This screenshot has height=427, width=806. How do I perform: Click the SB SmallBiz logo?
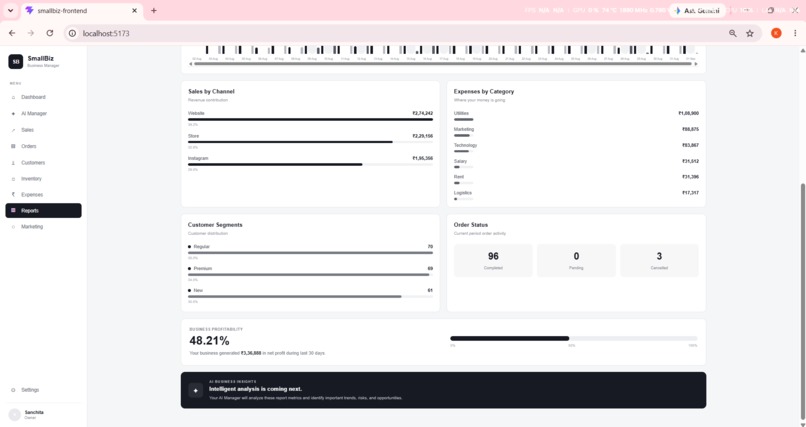coord(15,62)
